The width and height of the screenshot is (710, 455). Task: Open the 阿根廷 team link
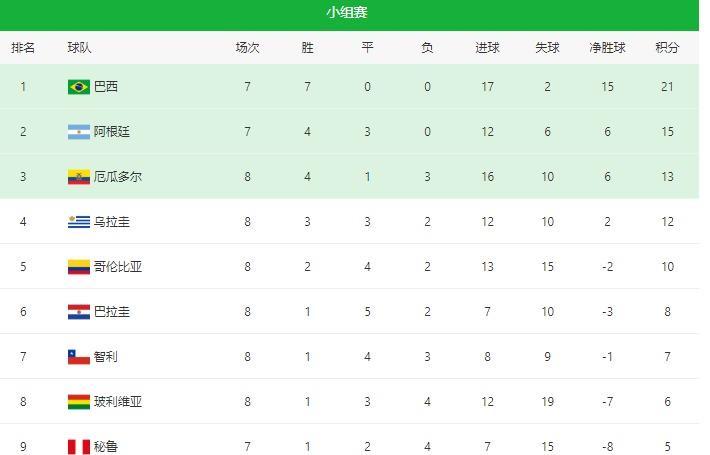coord(112,132)
